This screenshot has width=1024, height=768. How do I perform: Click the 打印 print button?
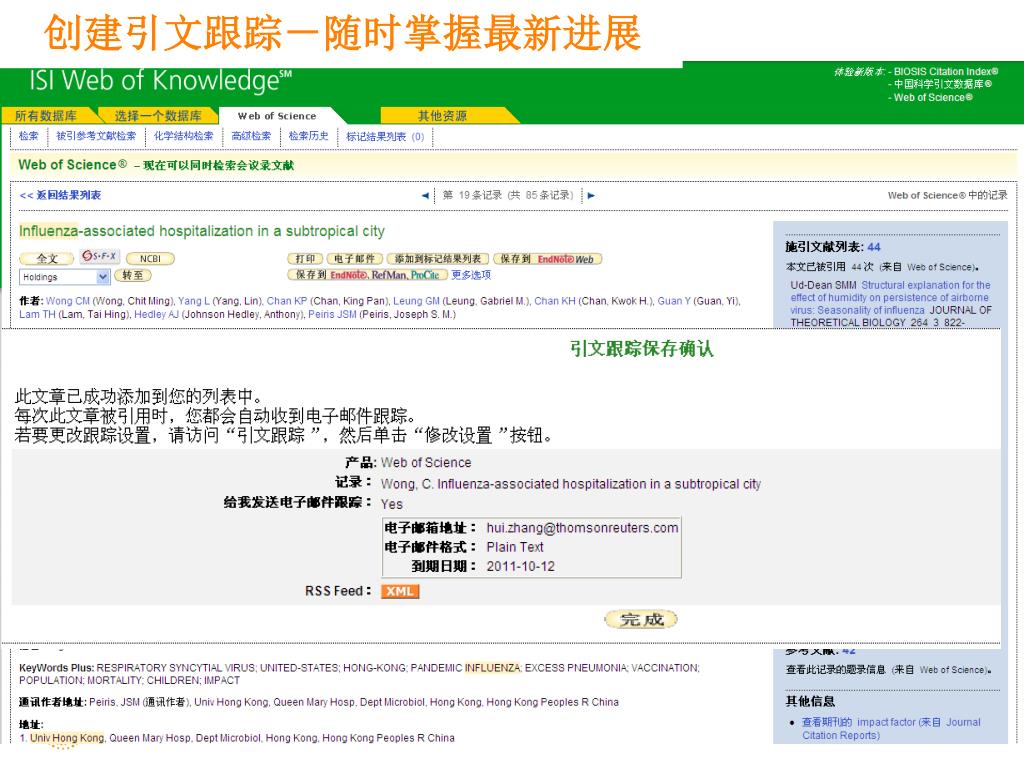pos(305,259)
